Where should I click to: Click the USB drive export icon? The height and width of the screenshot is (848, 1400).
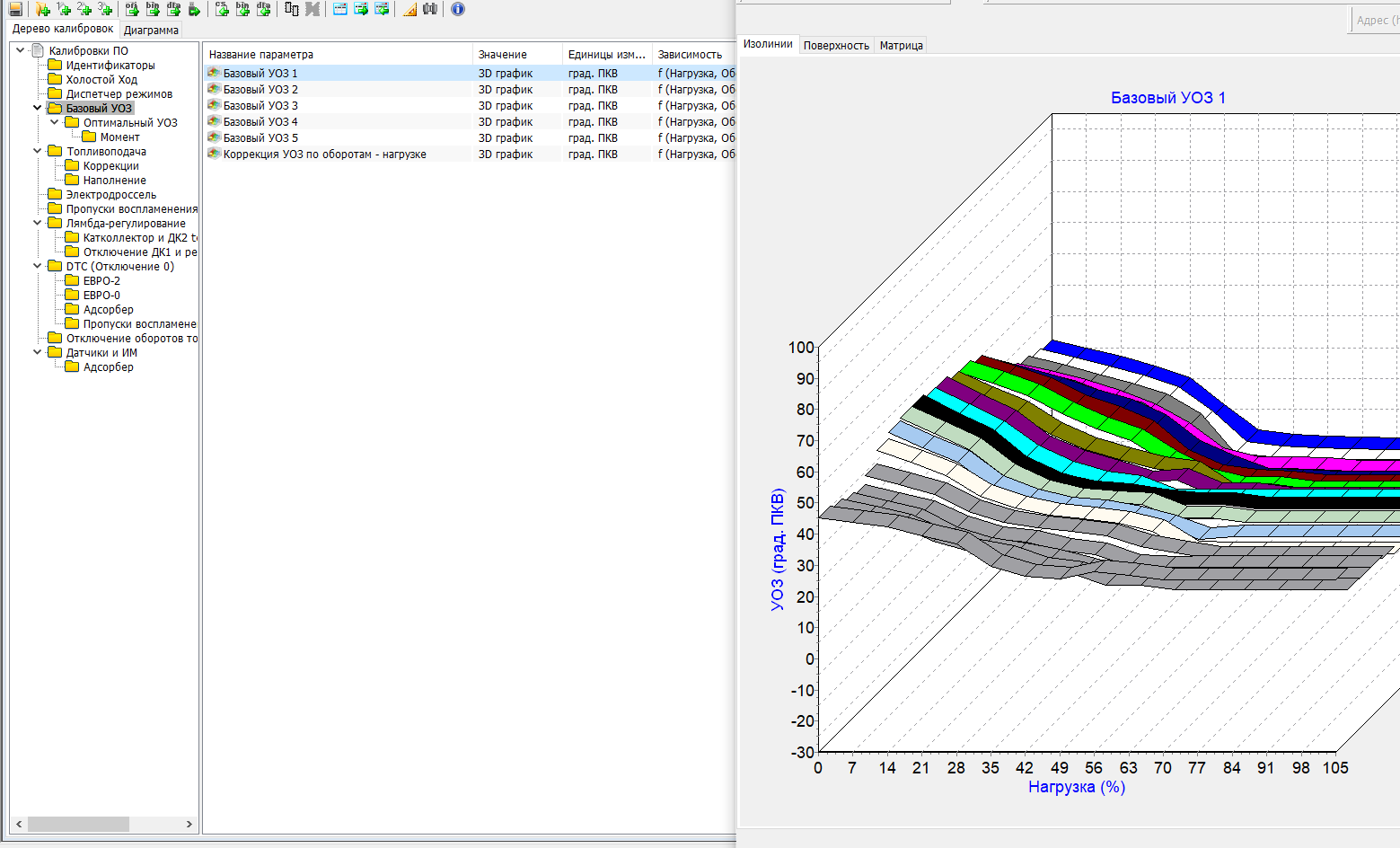click(x=194, y=9)
